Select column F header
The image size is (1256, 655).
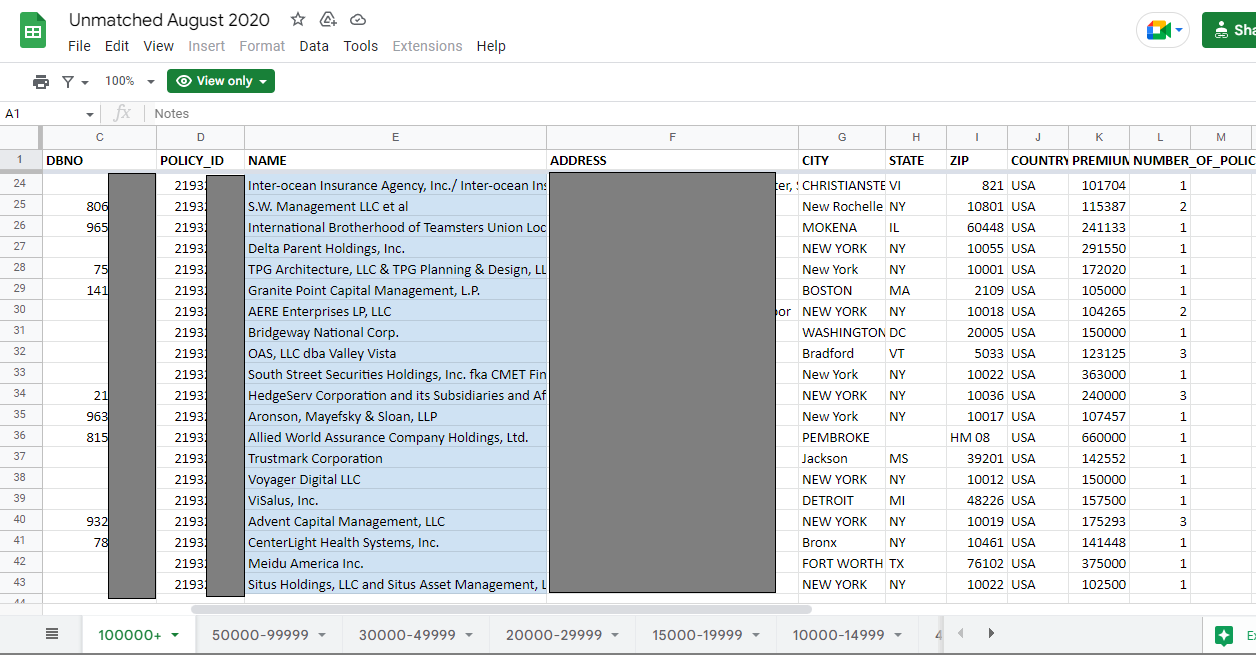672,137
